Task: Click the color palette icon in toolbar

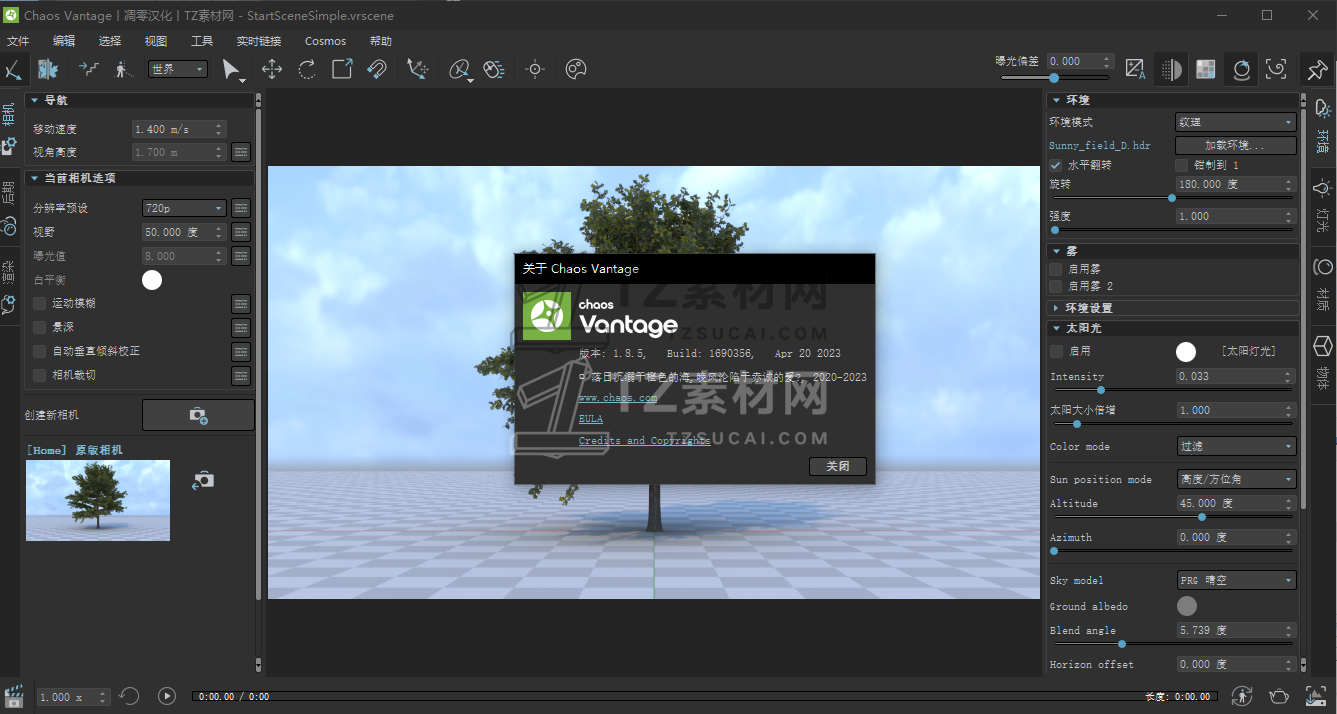Action: point(575,69)
